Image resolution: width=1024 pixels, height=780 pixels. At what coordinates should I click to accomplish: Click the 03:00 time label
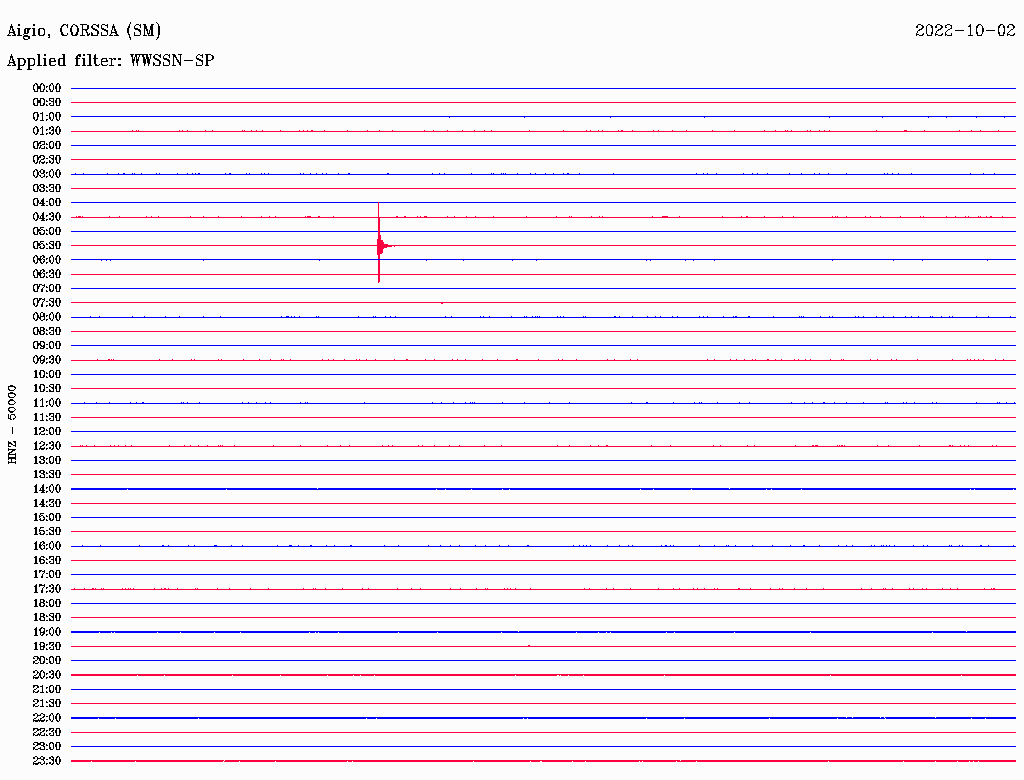[x=47, y=174]
